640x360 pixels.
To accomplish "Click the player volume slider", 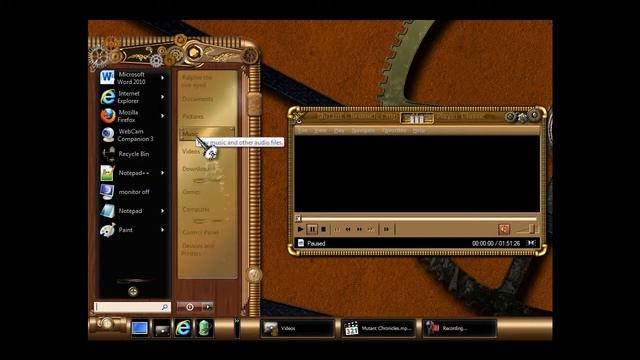I will (527, 229).
